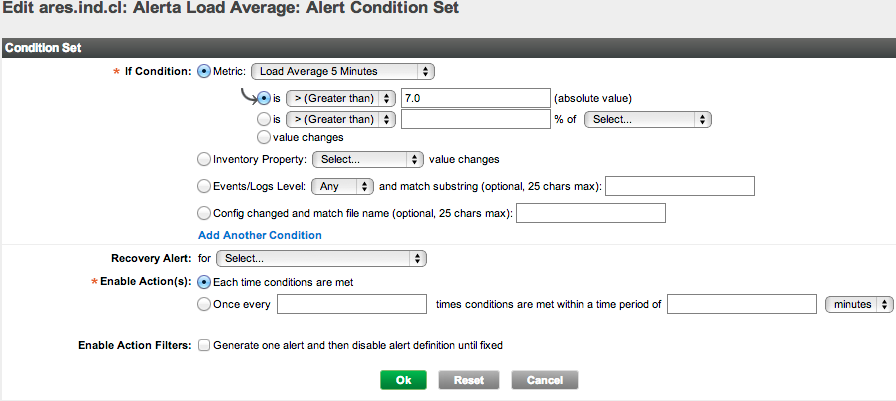Select the percentage comparison radio button

(x=264, y=119)
